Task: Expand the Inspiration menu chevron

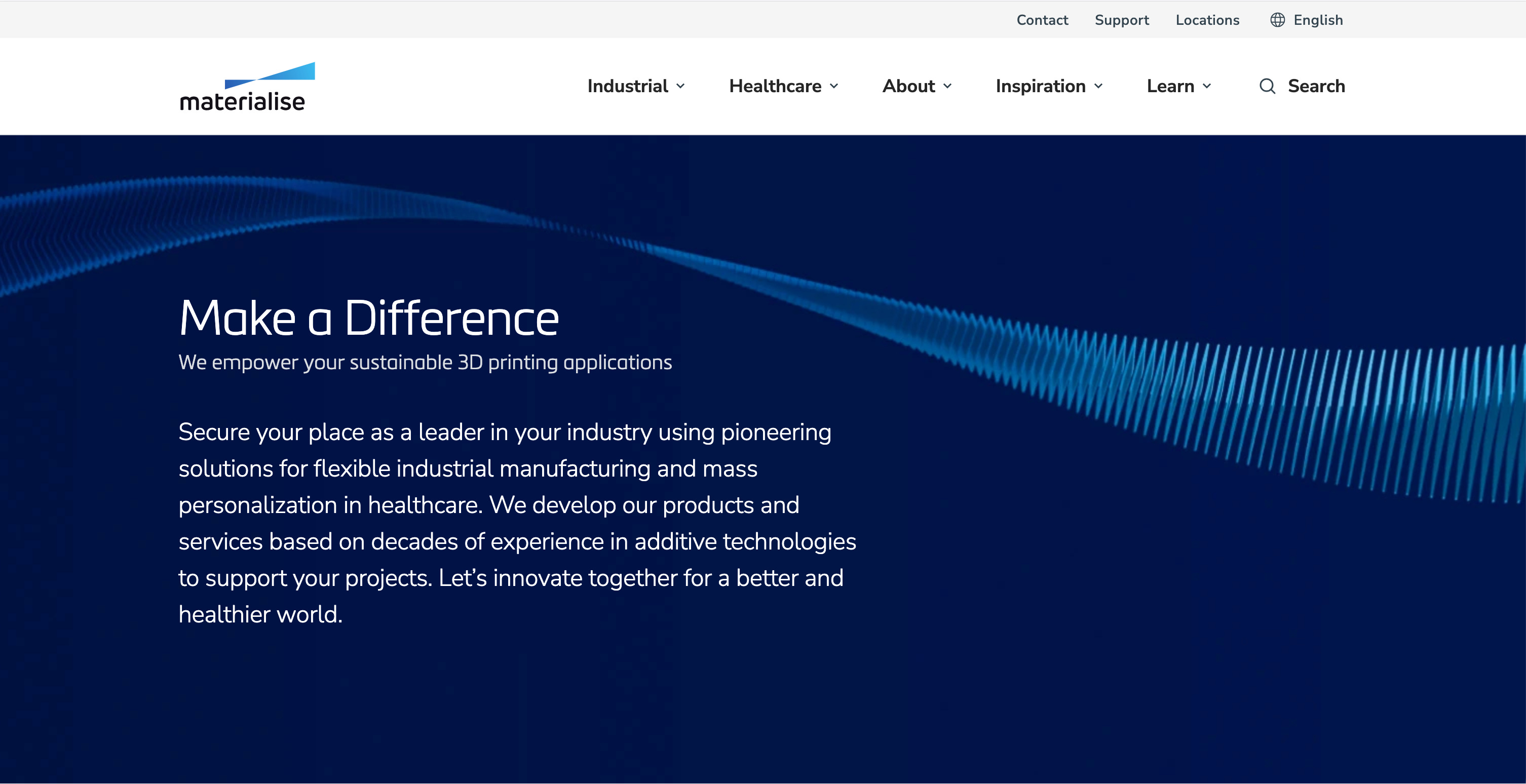Action: 1099,87
